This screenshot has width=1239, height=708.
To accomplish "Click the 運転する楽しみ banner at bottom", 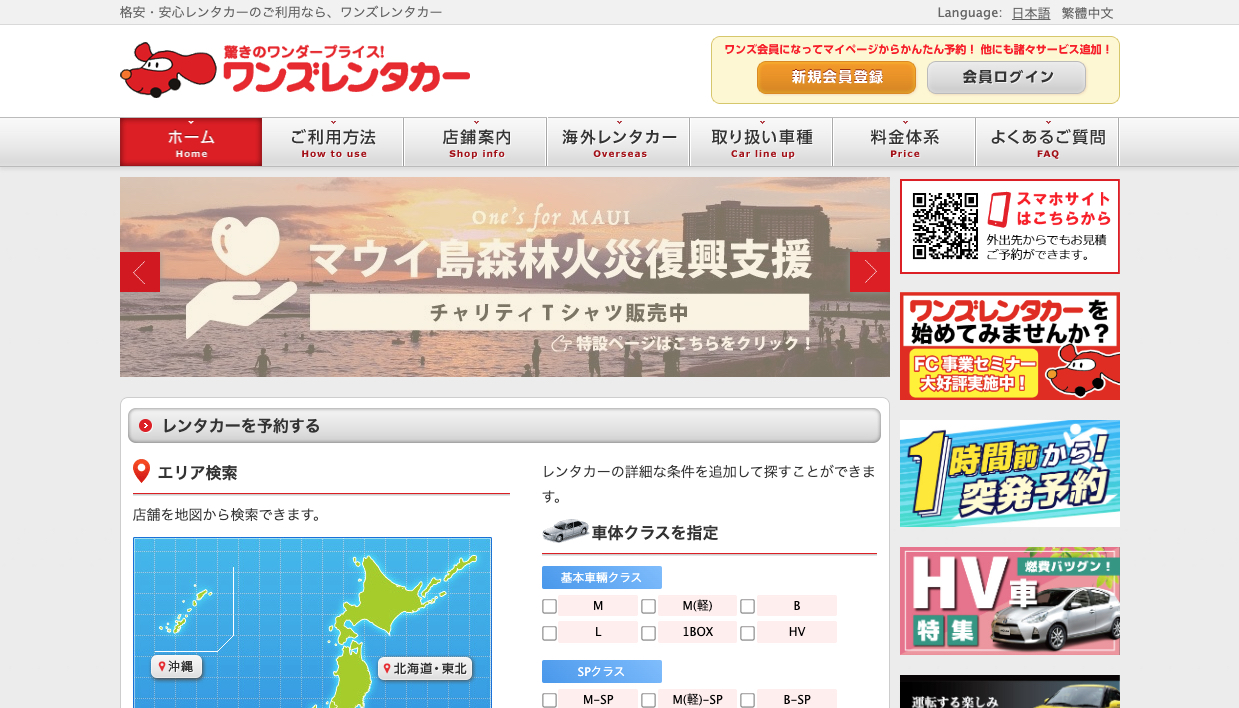I will coord(1010,692).
